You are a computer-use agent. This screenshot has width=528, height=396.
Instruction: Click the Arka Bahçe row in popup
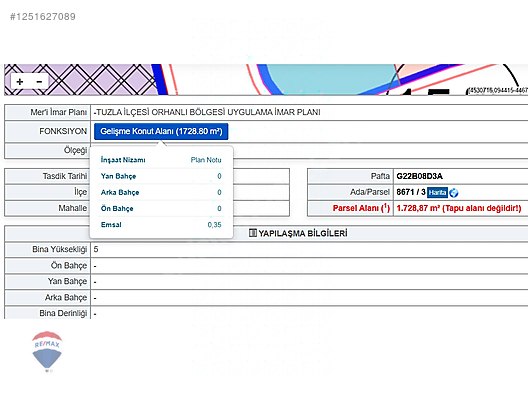(x=161, y=192)
